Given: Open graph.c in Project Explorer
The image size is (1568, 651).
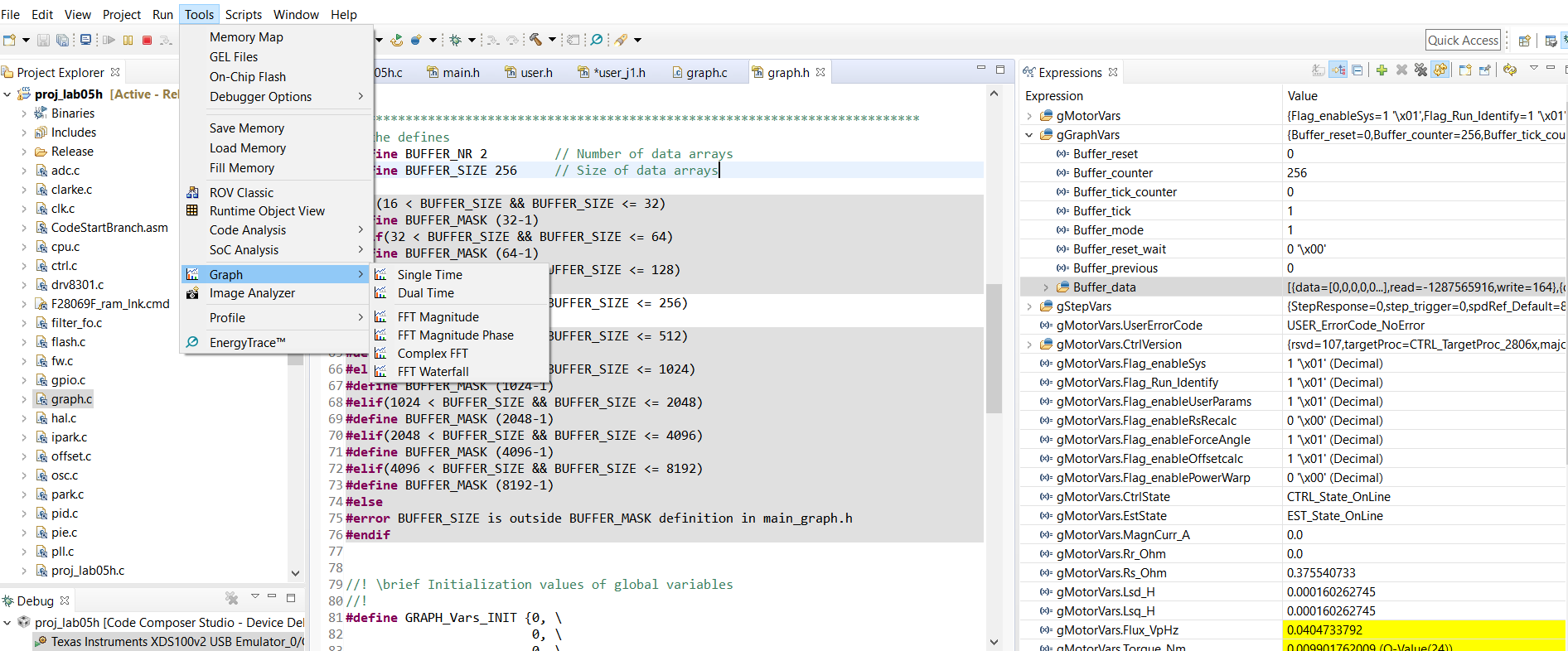Looking at the screenshot, I should coord(71,399).
